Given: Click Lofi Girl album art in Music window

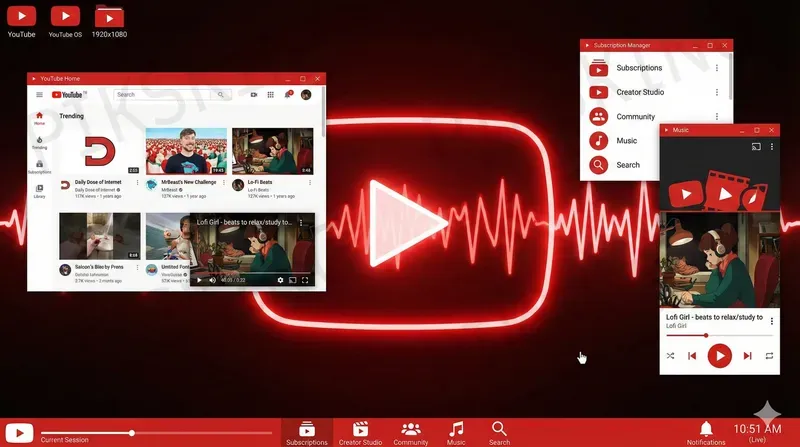Looking at the screenshot, I should tap(720, 260).
